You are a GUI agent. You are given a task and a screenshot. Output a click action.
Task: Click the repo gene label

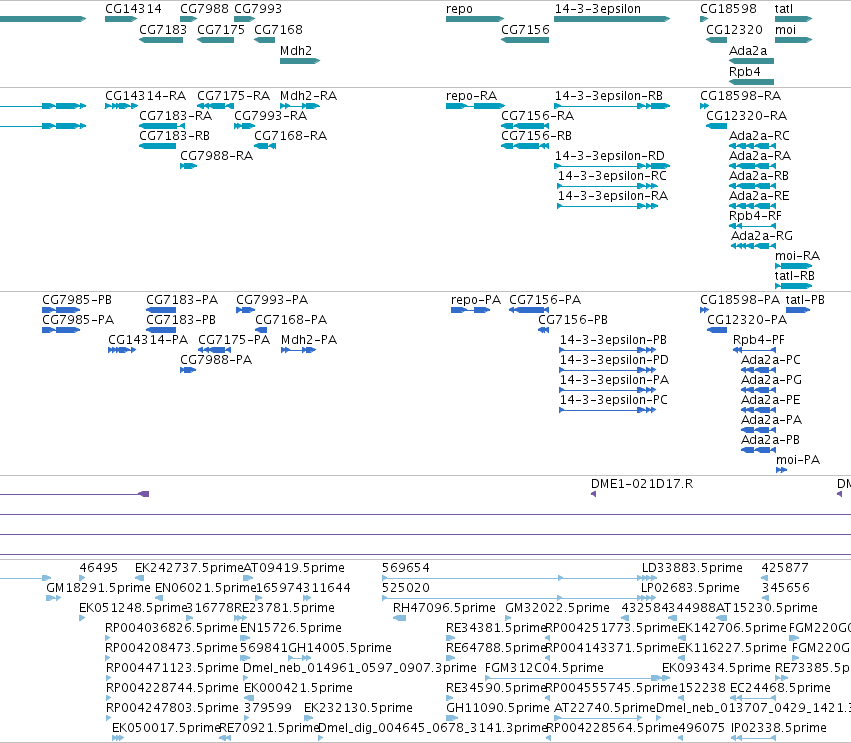coord(459,9)
